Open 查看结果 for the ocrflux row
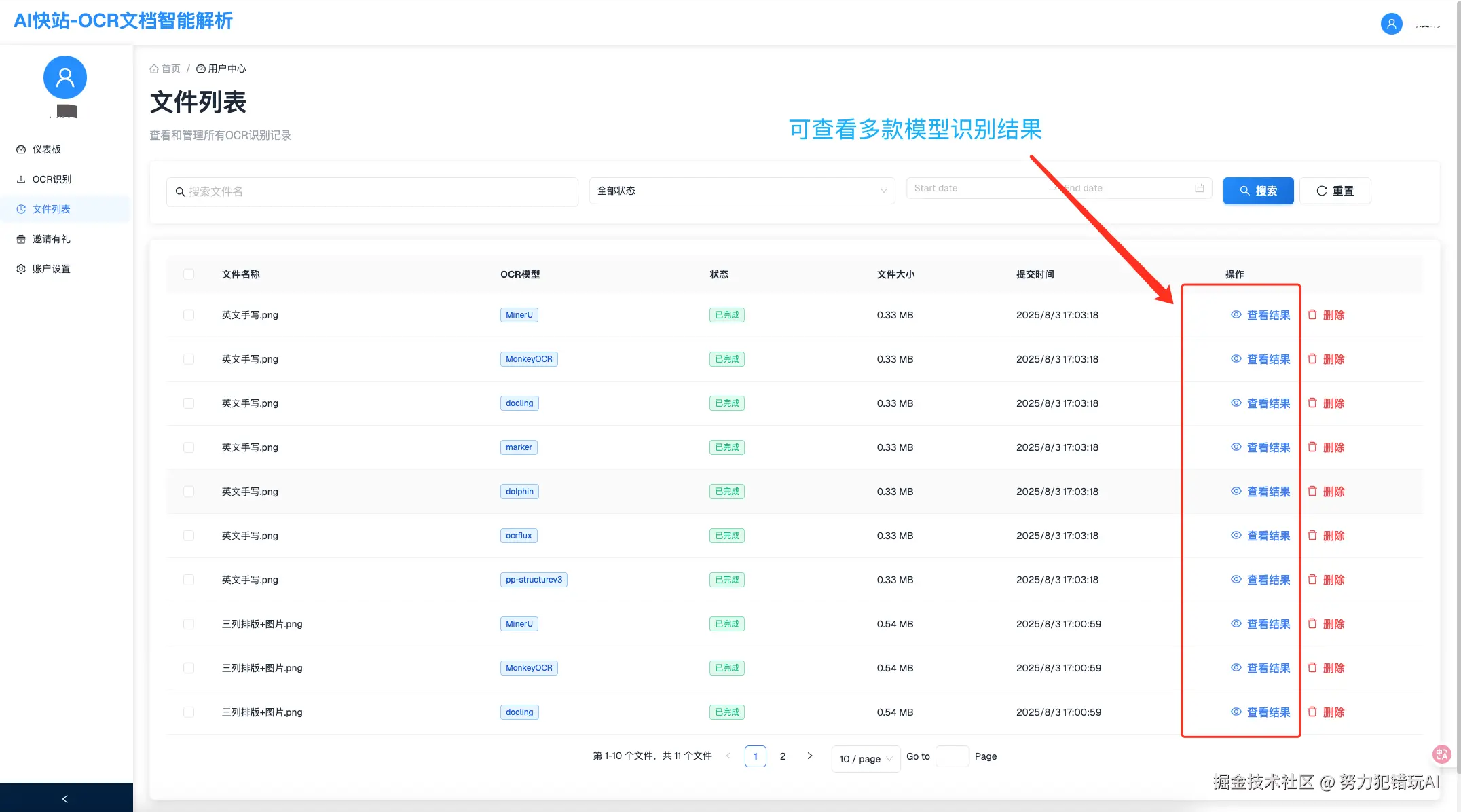The width and height of the screenshot is (1461, 812). pyautogui.click(x=1268, y=535)
